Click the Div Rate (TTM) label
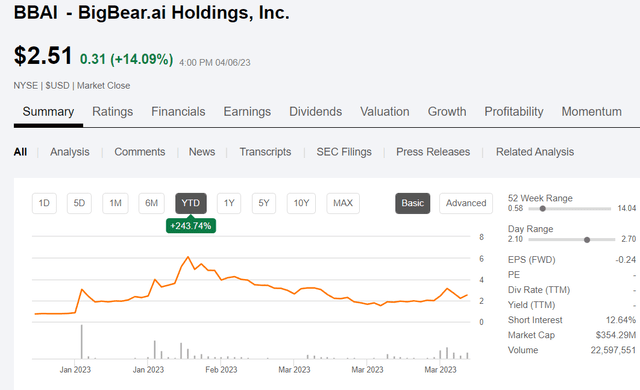Image resolution: width=640 pixels, height=390 pixels. tap(539, 290)
